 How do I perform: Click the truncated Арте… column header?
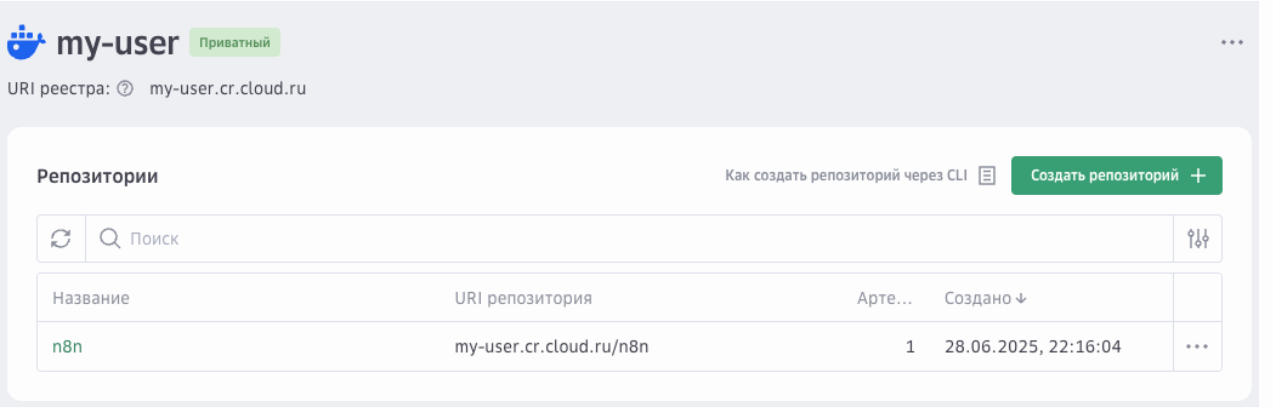coord(885,298)
